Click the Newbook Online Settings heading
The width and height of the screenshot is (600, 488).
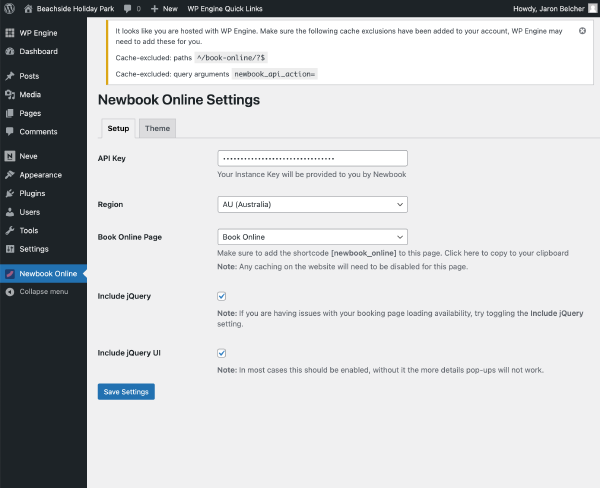tap(179, 100)
